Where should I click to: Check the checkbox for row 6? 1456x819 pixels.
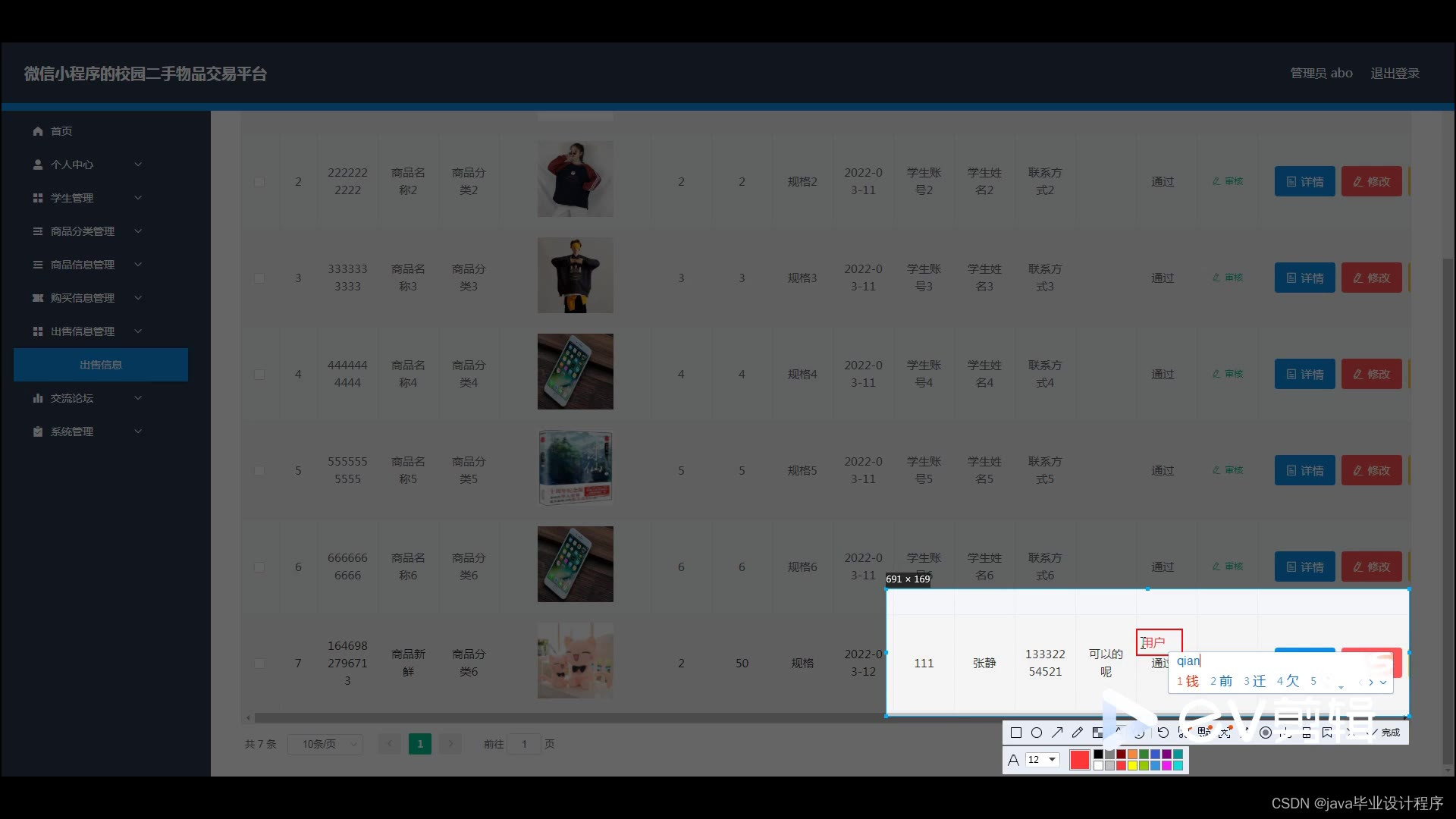(259, 567)
